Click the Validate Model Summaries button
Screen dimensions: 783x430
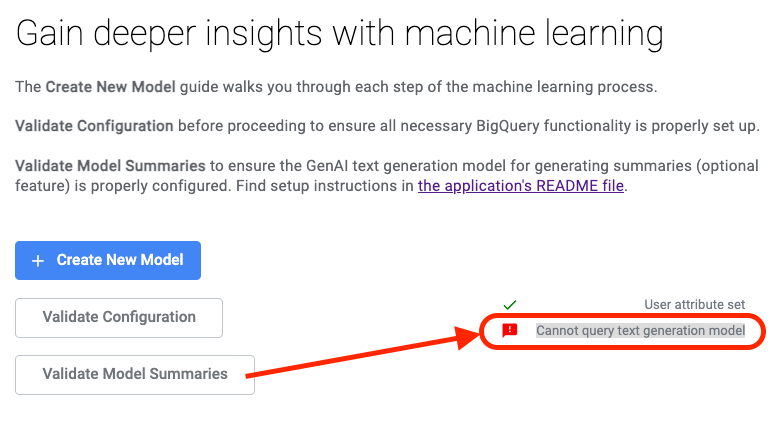pyautogui.click(x=135, y=375)
